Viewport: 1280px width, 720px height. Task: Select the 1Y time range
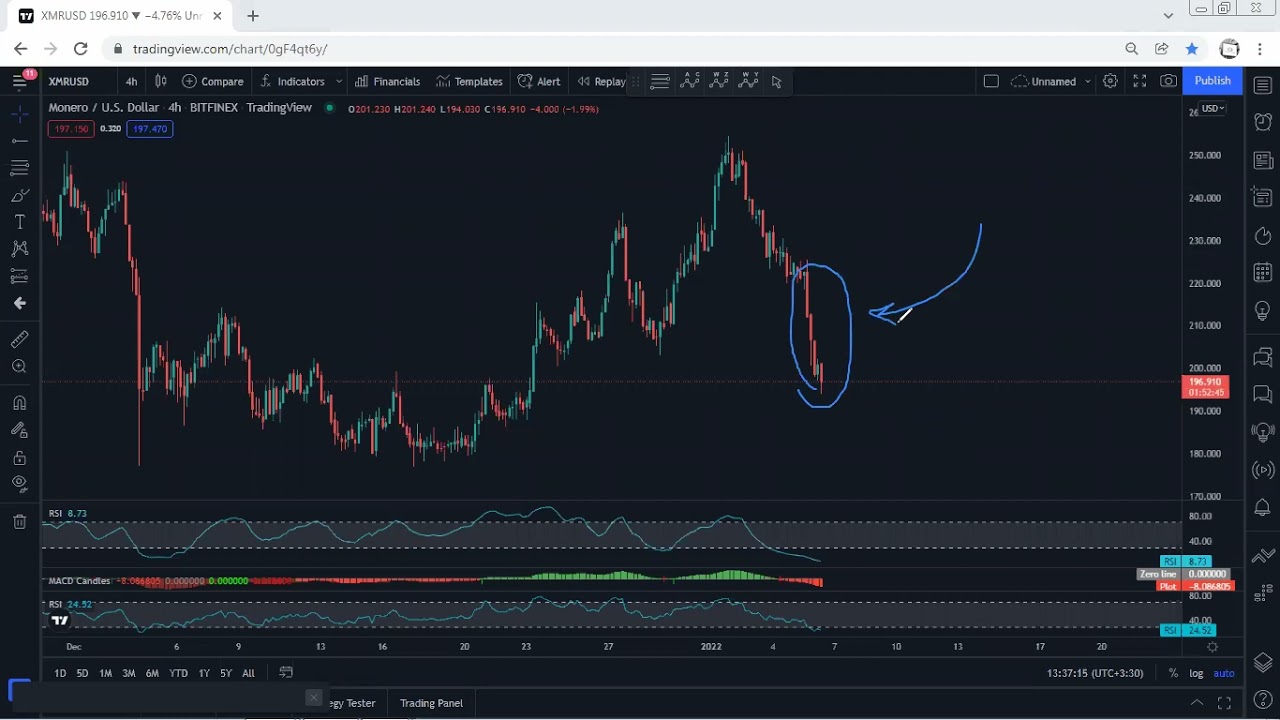point(204,673)
